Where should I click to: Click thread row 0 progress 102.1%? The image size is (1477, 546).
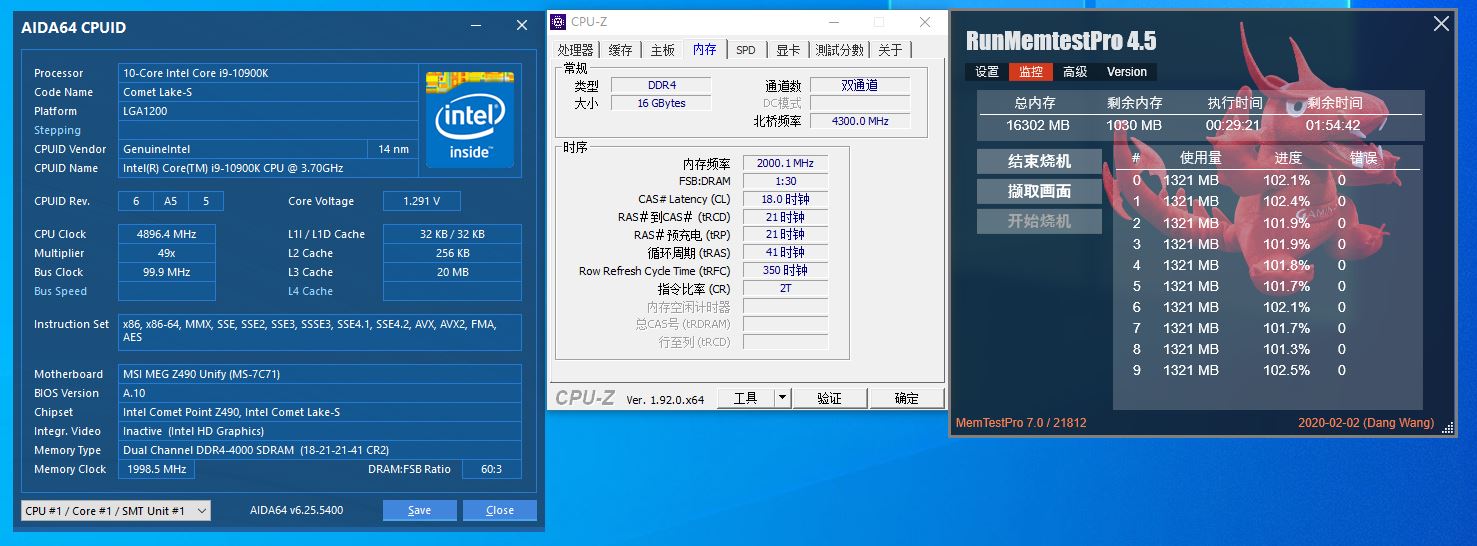1286,180
